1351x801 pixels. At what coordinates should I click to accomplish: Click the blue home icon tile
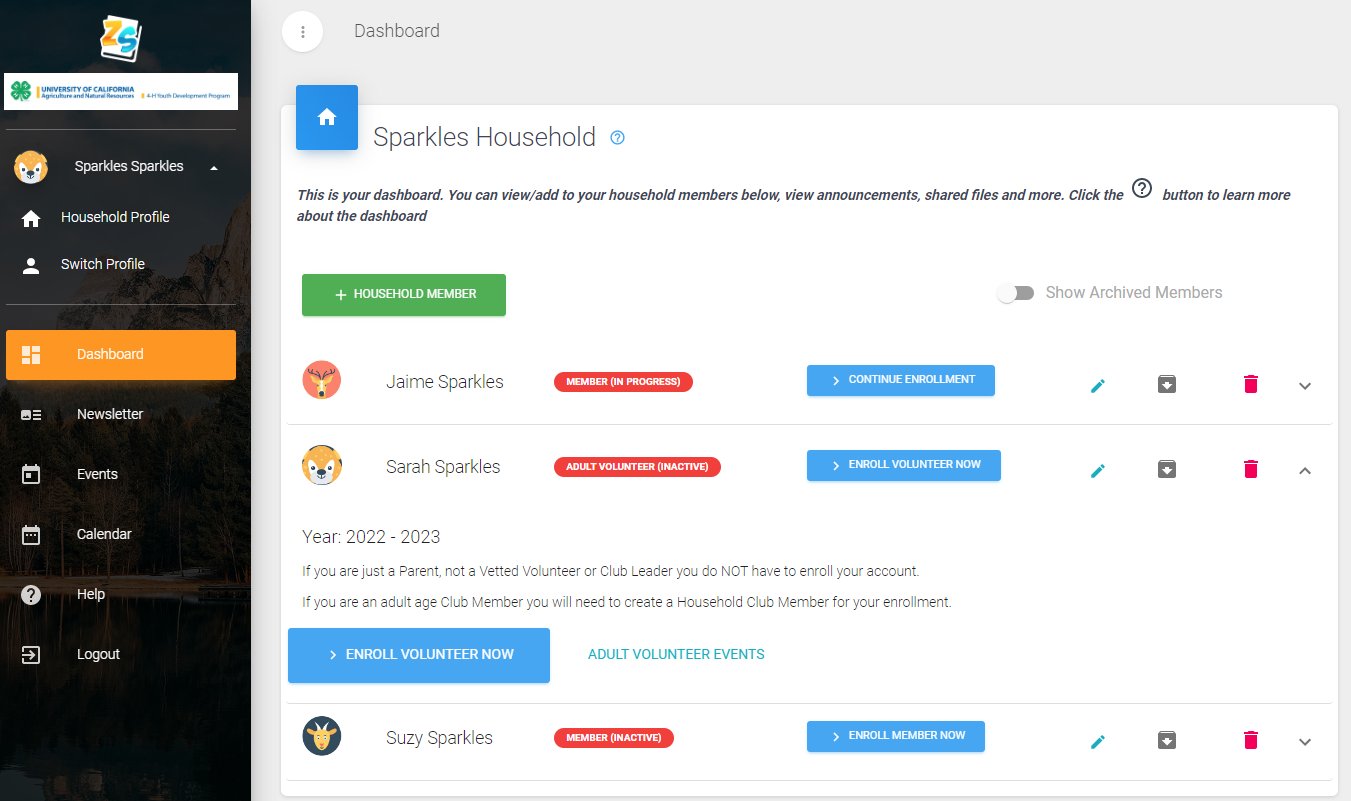point(327,118)
